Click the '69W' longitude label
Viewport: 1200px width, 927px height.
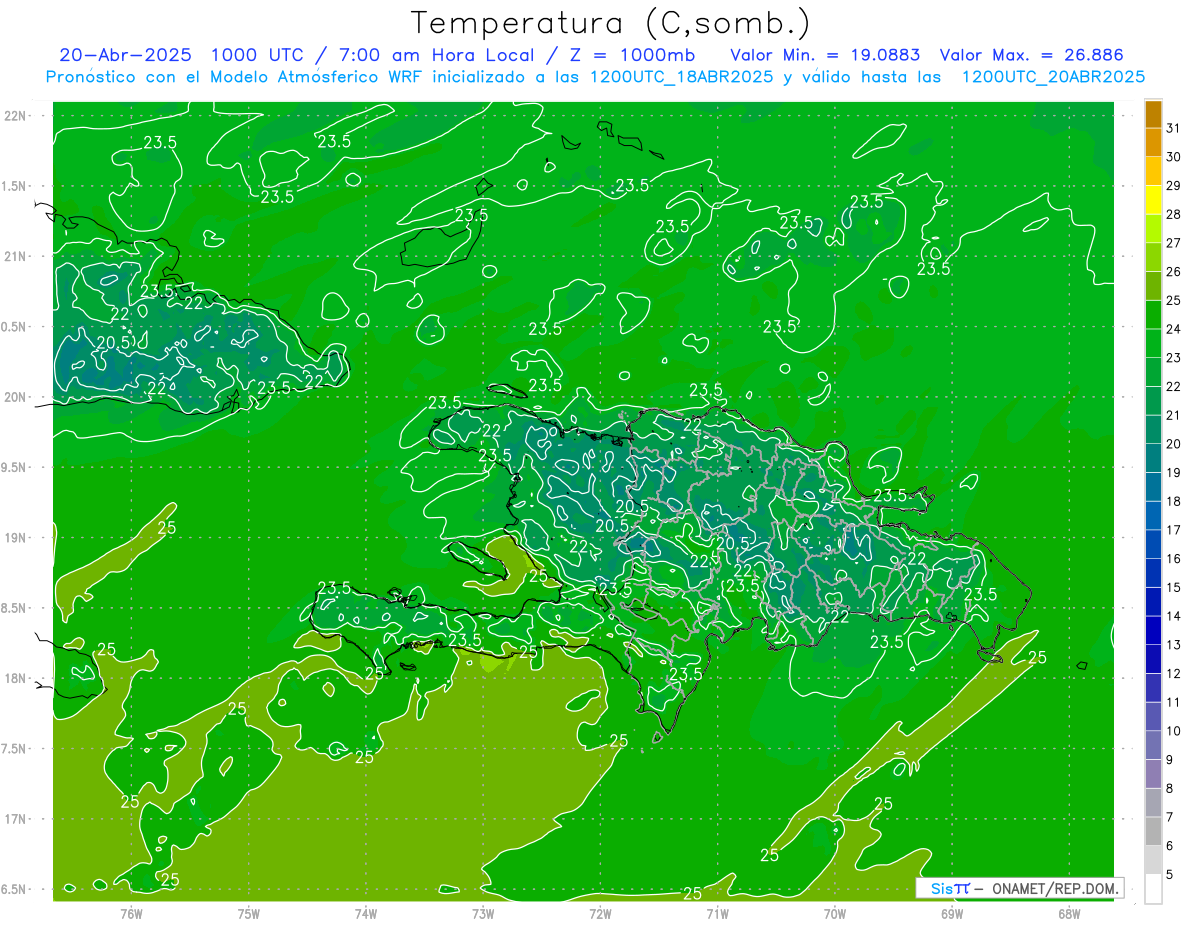point(952,913)
